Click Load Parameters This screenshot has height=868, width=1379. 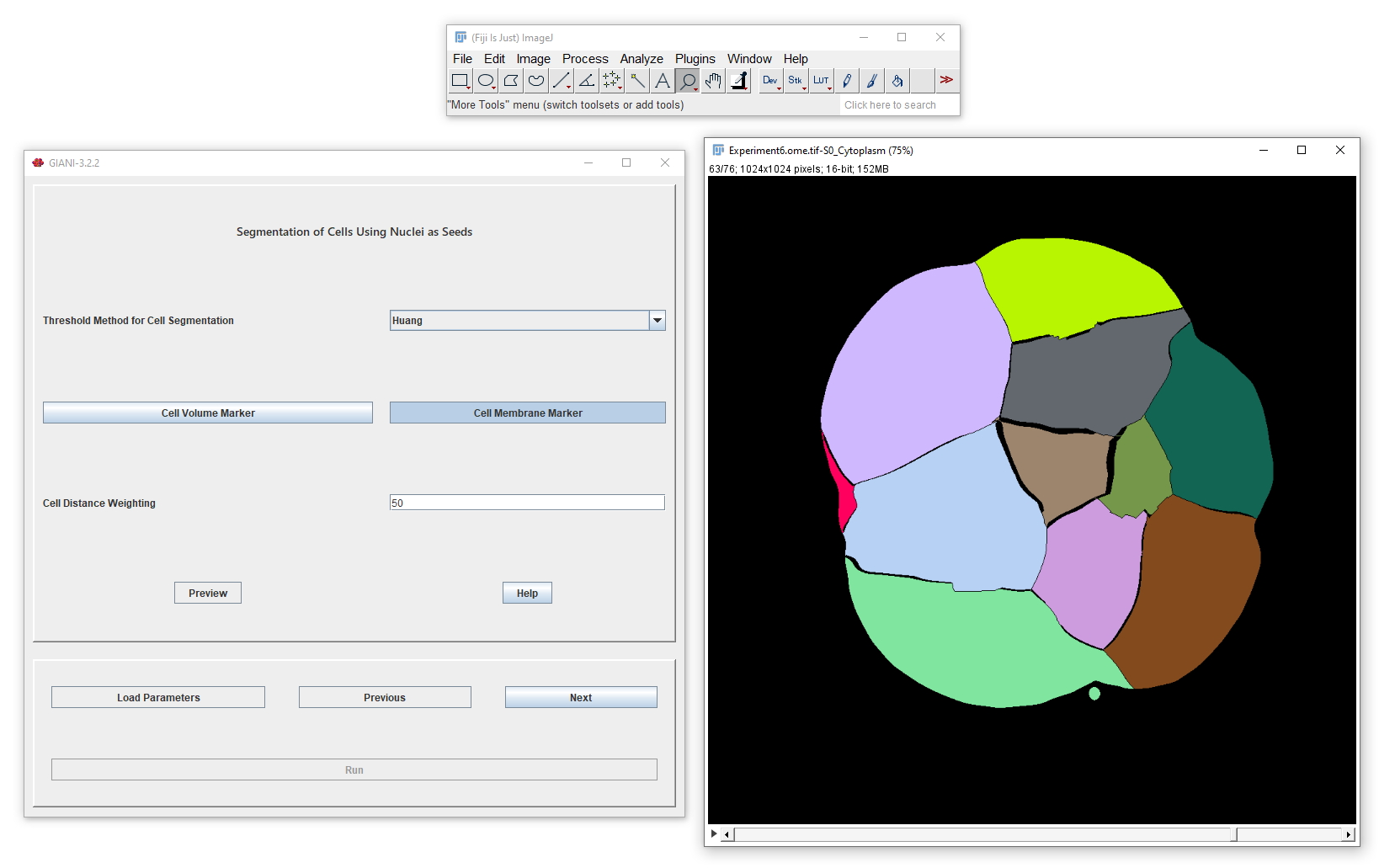[x=158, y=697]
